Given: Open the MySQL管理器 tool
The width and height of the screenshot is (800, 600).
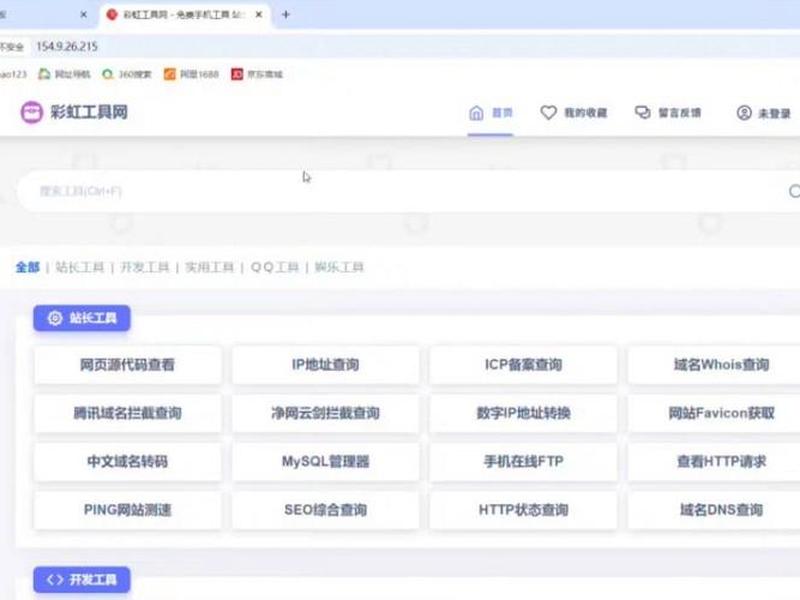Looking at the screenshot, I should coord(326,462).
